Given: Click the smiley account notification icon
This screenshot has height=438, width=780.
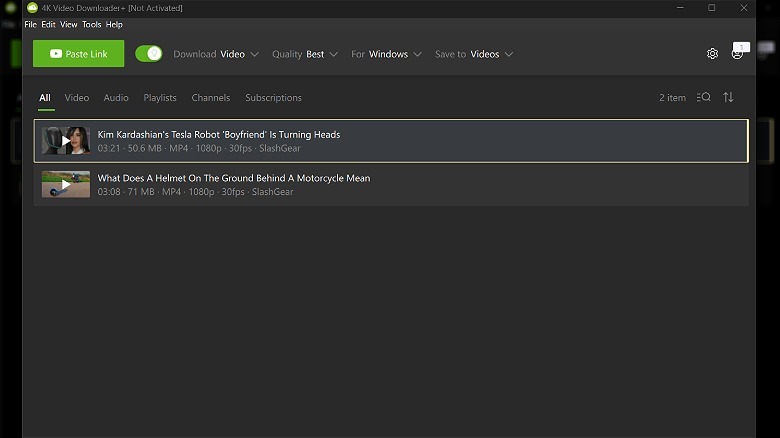Looking at the screenshot, I should click(738, 53).
